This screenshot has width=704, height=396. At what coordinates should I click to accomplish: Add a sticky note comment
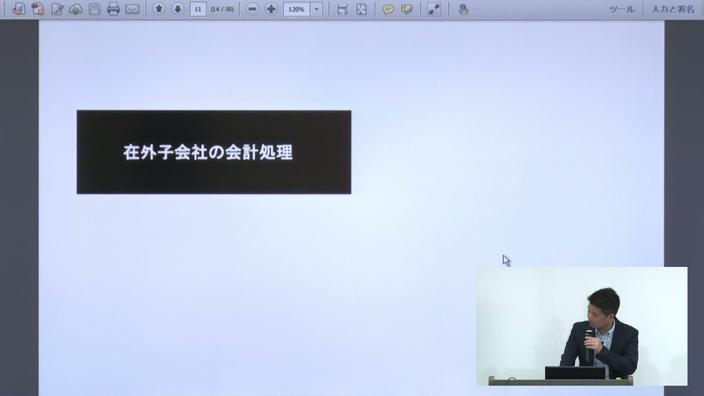pyautogui.click(x=388, y=9)
